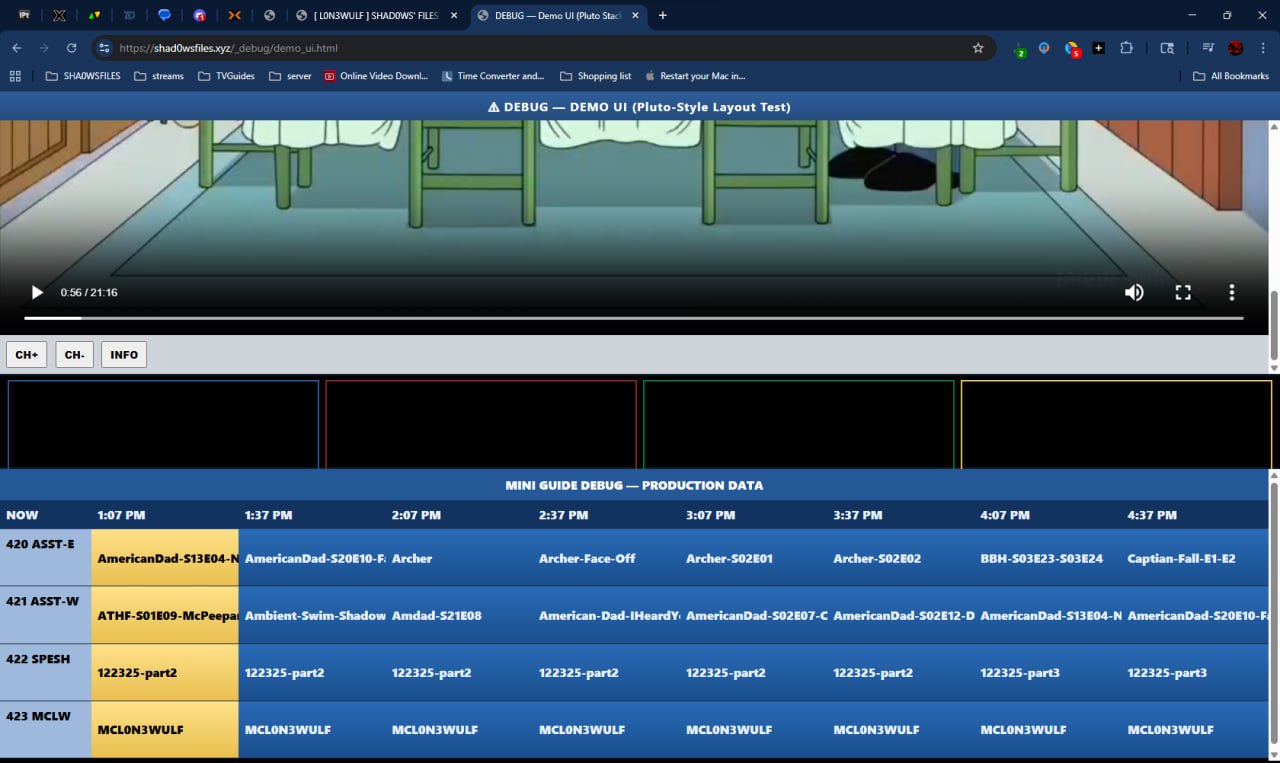Mute the video volume speaker icon
Screen dimensions: 1280x763
pyautogui.click(x=1134, y=293)
